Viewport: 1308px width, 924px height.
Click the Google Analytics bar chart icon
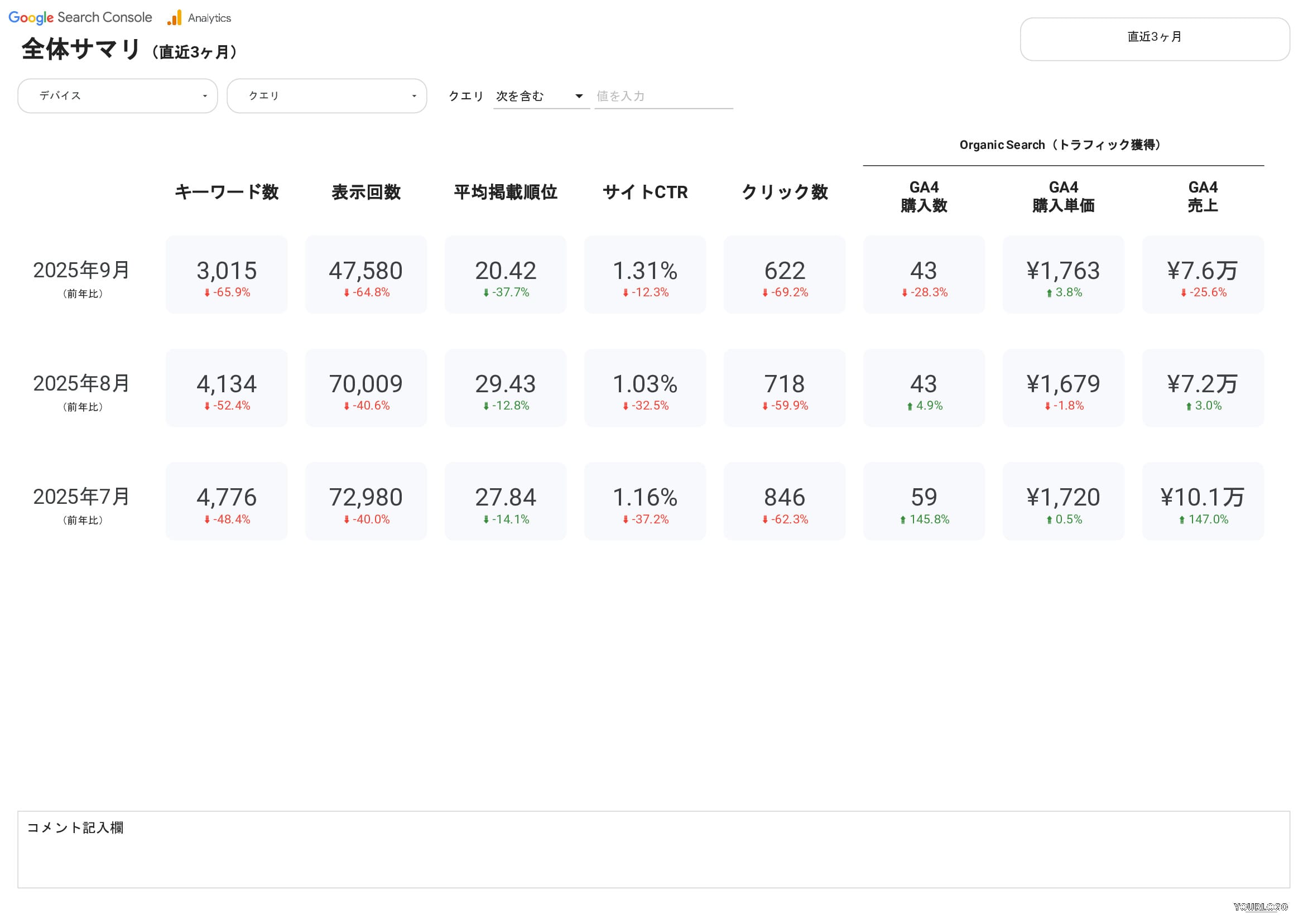coord(174,18)
